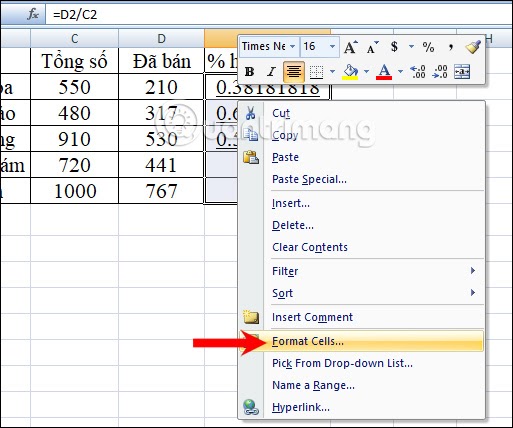Click the cell labeled Đã bán

[x=161, y=61]
